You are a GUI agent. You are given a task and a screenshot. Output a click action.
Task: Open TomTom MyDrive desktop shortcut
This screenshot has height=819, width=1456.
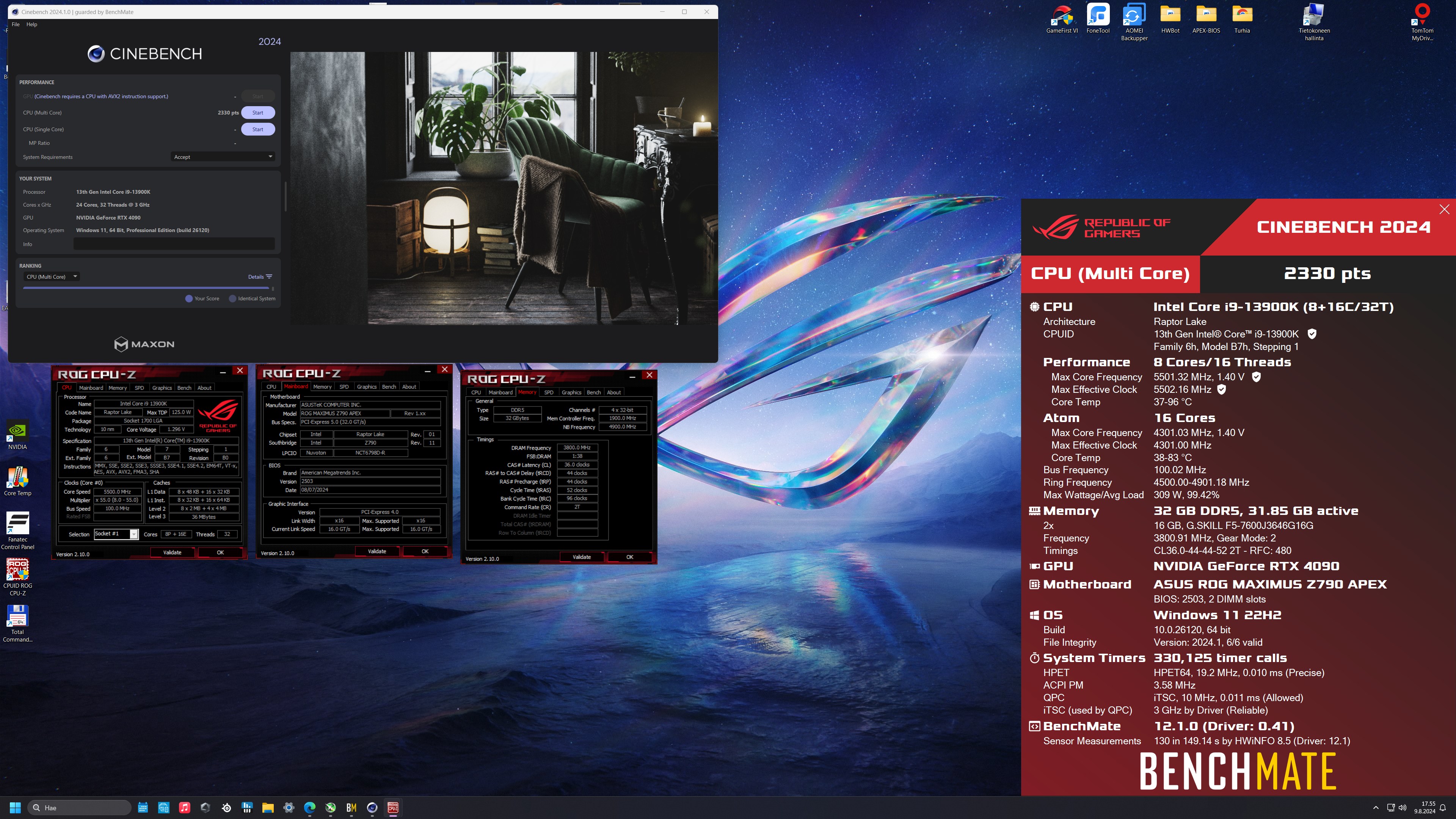(x=1421, y=23)
